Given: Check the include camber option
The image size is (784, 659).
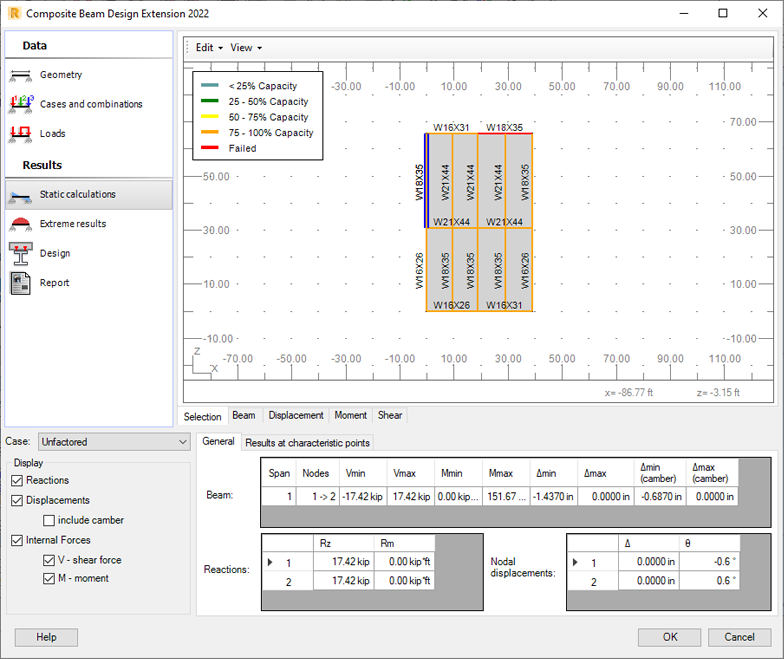Looking at the screenshot, I should (x=49, y=520).
